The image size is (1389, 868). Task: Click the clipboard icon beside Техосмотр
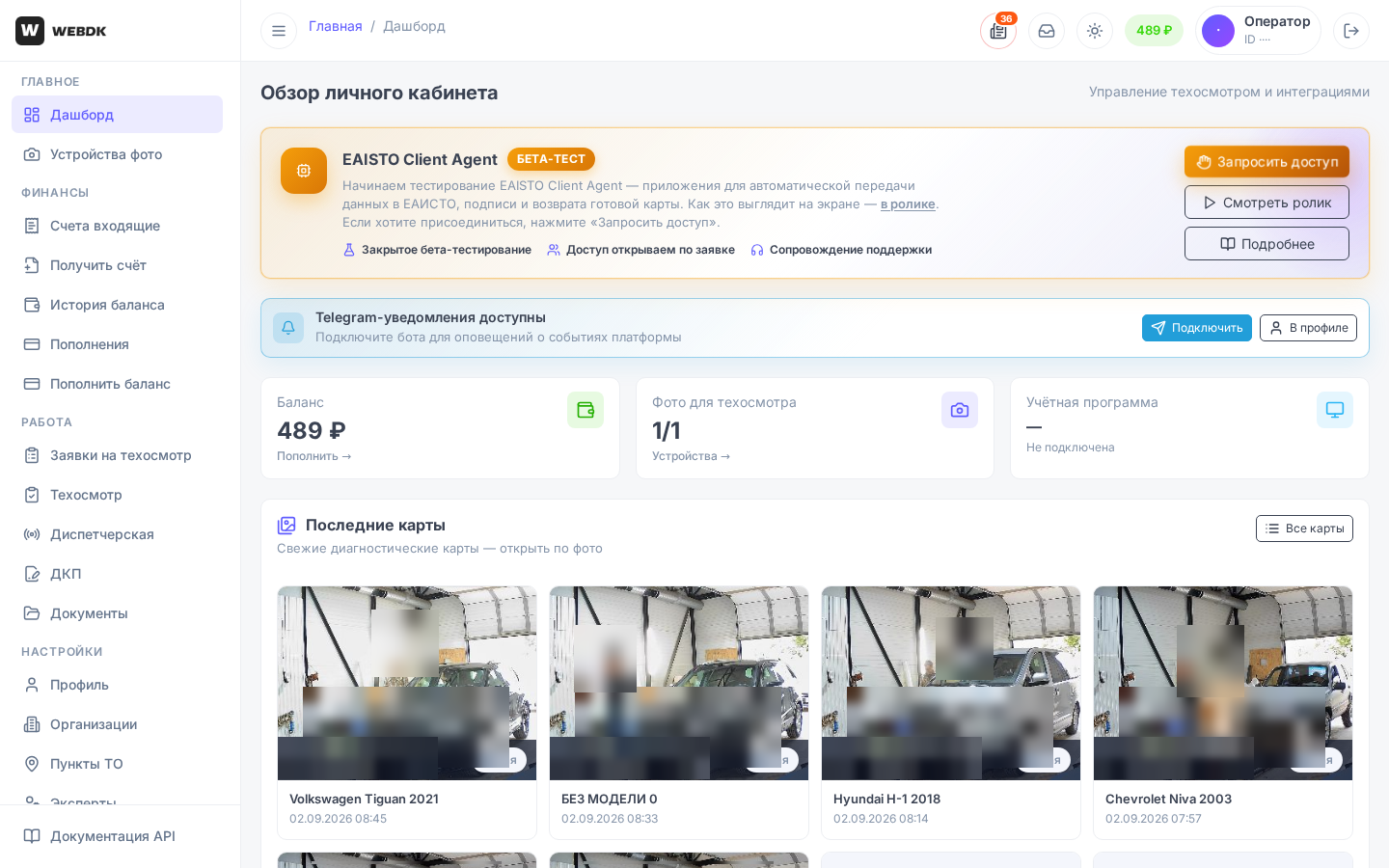point(32,495)
